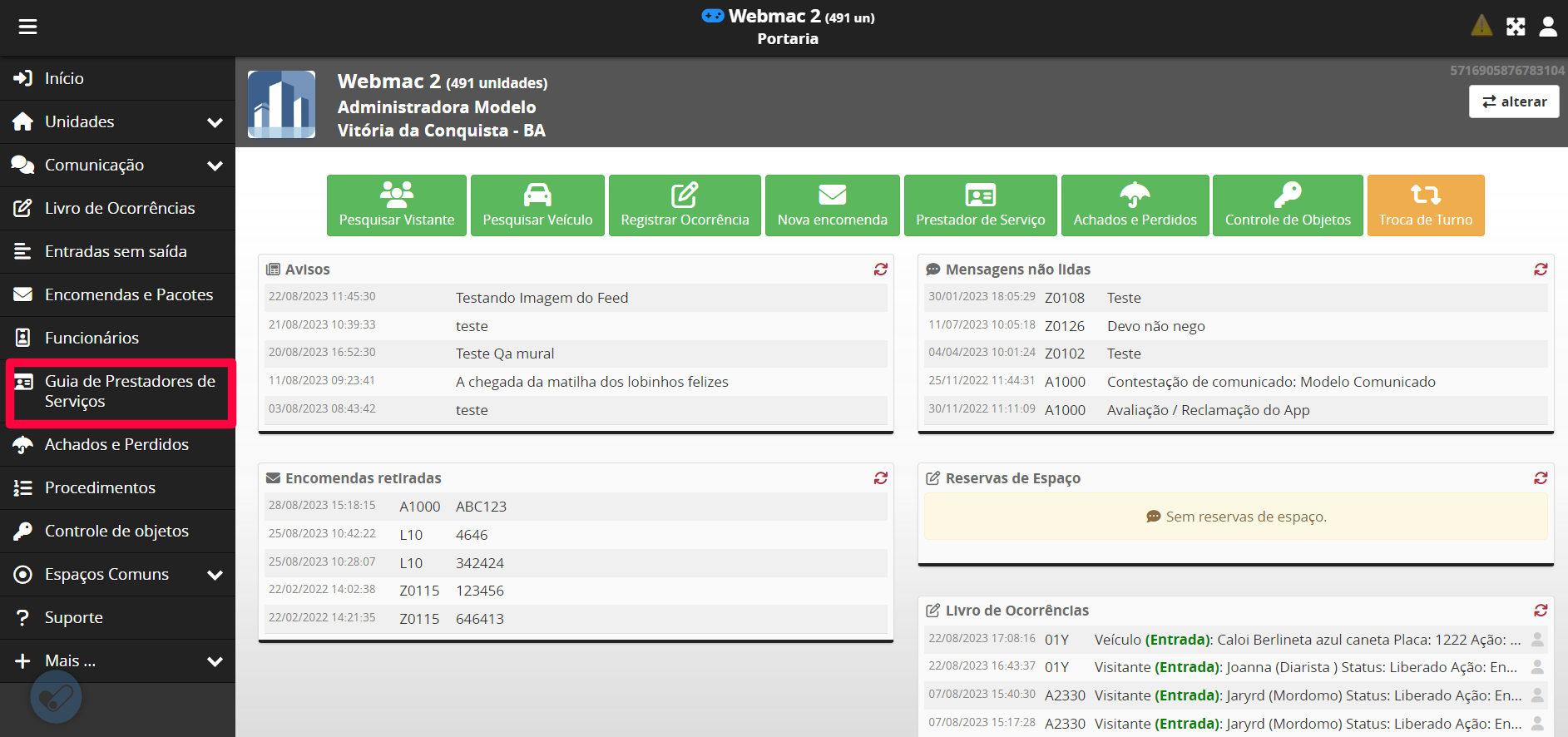Viewport: 1568px width, 737px height.
Task: Refresh the Livro de Ocorrências panel
Action: coord(1541,611)
